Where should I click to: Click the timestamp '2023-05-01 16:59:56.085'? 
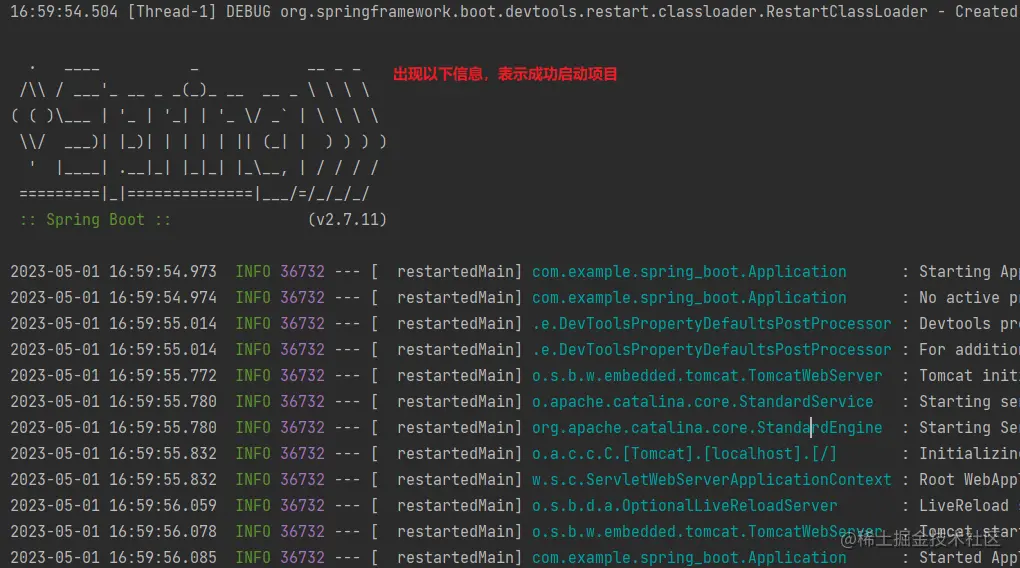[x=113, y=558]
